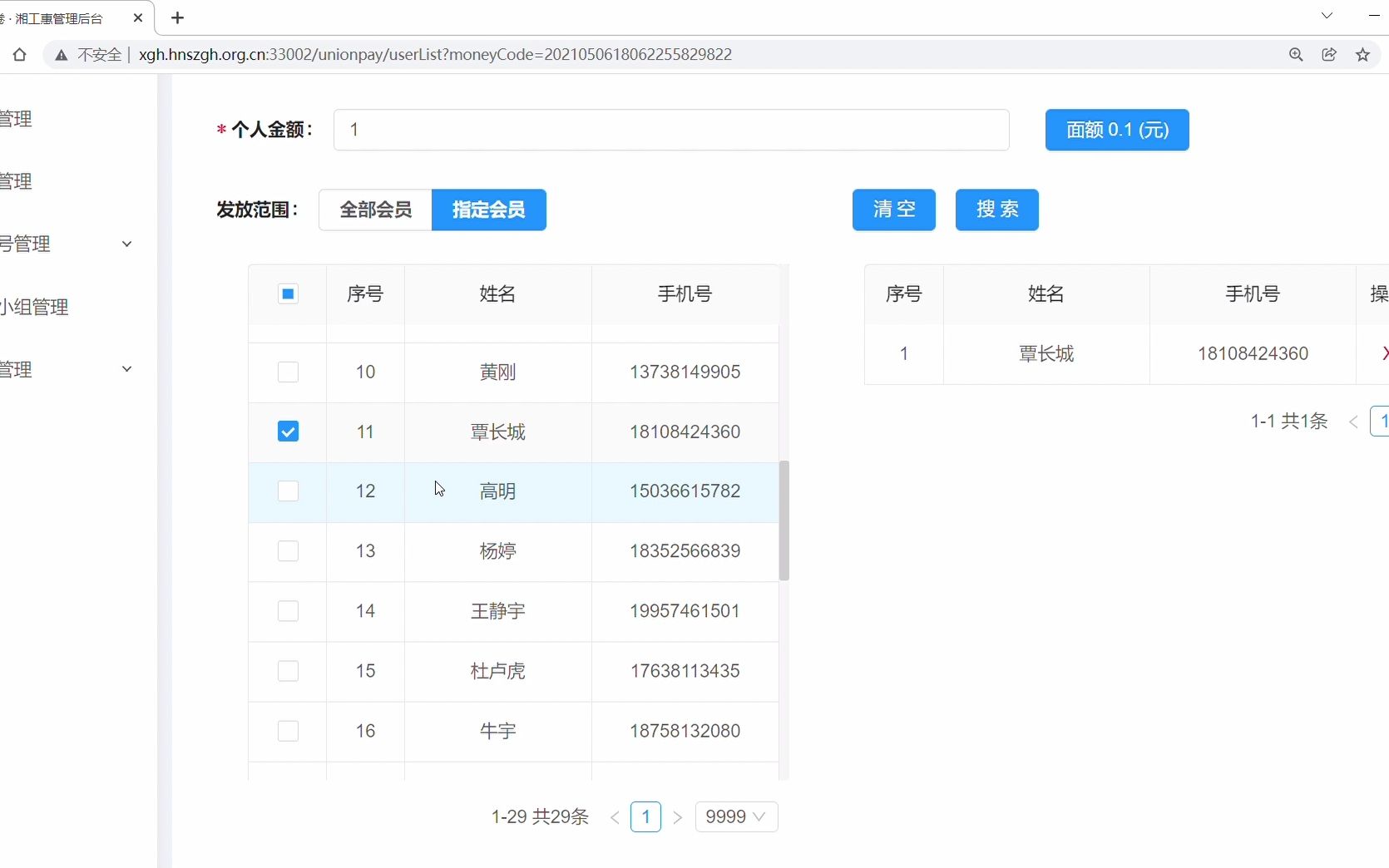Go to previous page of the right table
Image resolution: width=1389 pixels, height=868 pixels.
click(x=1354, y=422)
